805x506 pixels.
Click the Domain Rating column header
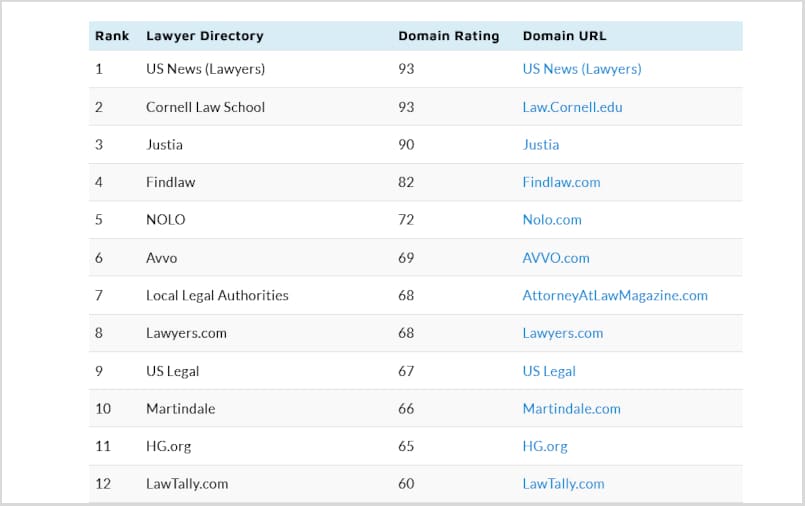pyautogui.click(x=448, y=36)
